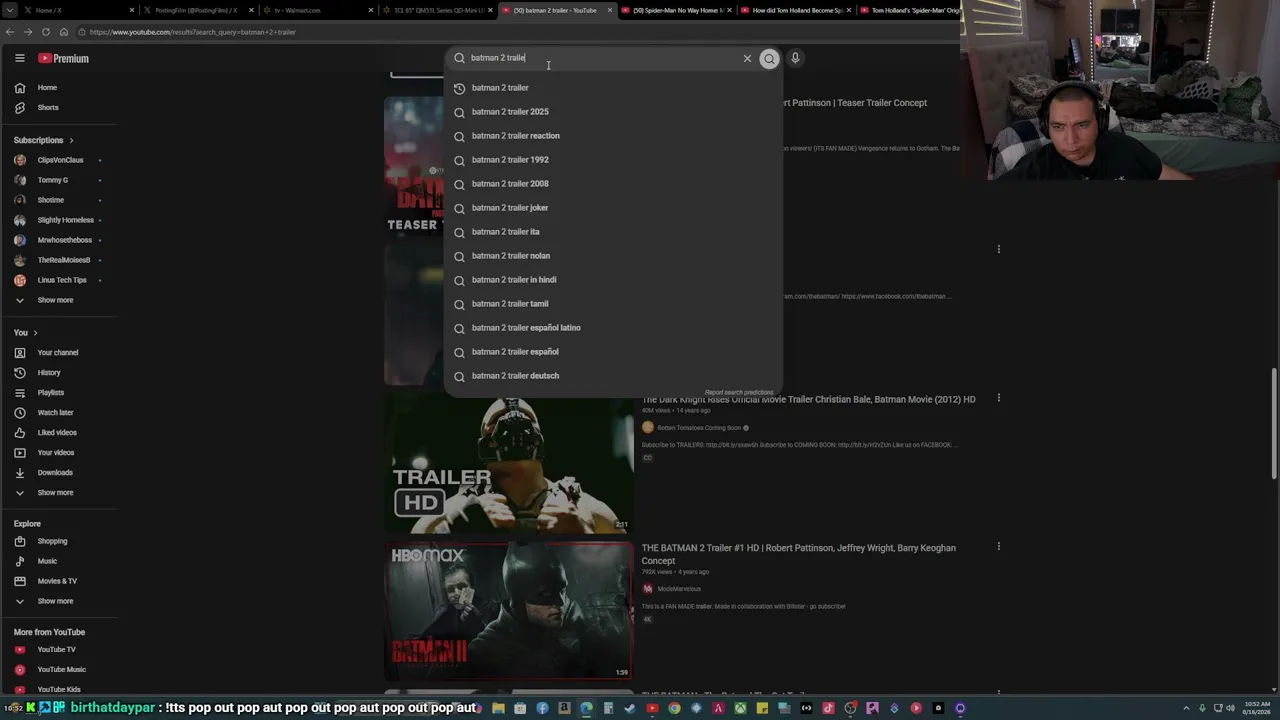This screenshot has height=720, width=1280.
Task: Clear the search box with the X
Action: (747, 58)
